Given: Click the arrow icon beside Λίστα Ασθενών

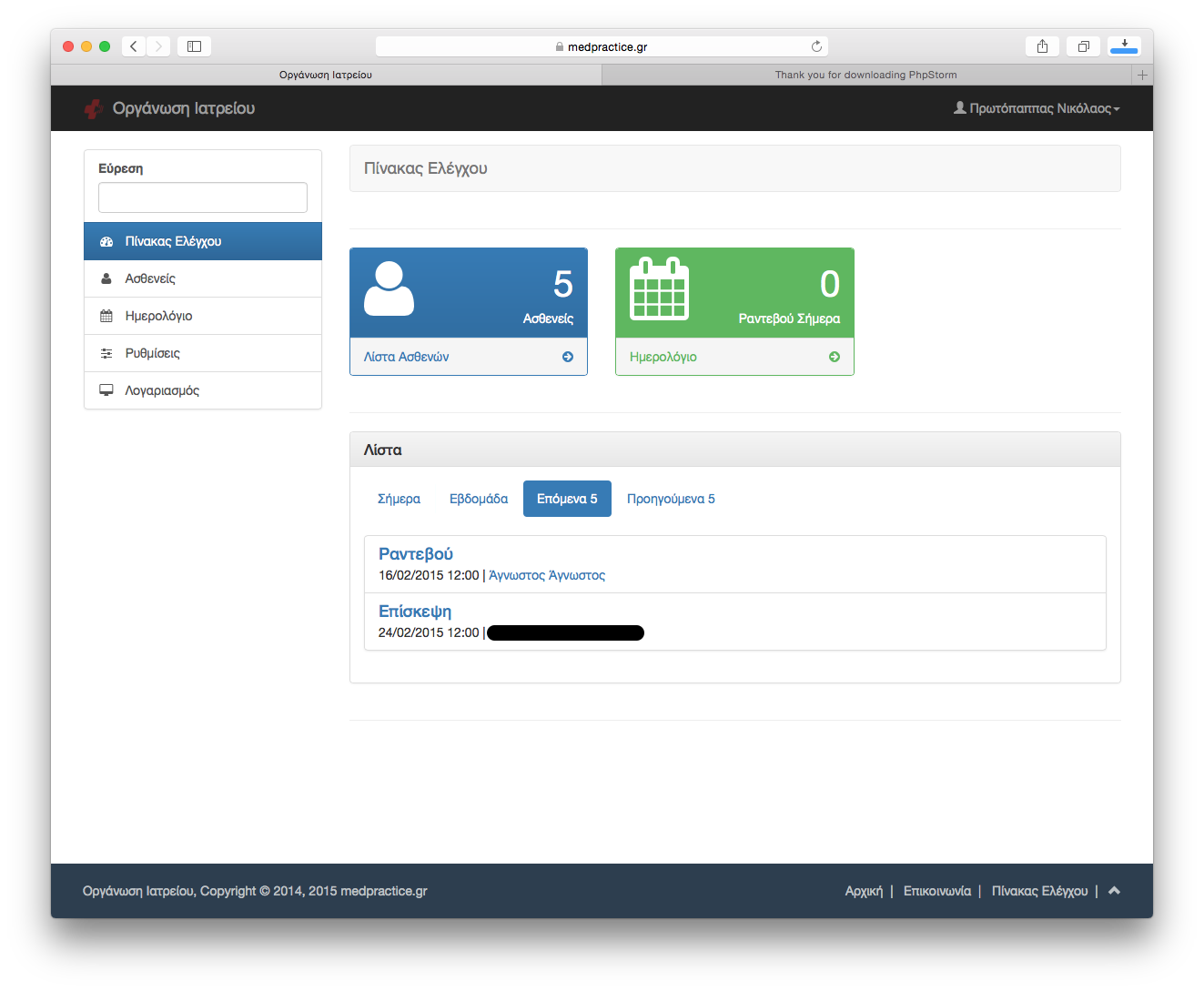Looking at the screenshot, I should [568, 357].
